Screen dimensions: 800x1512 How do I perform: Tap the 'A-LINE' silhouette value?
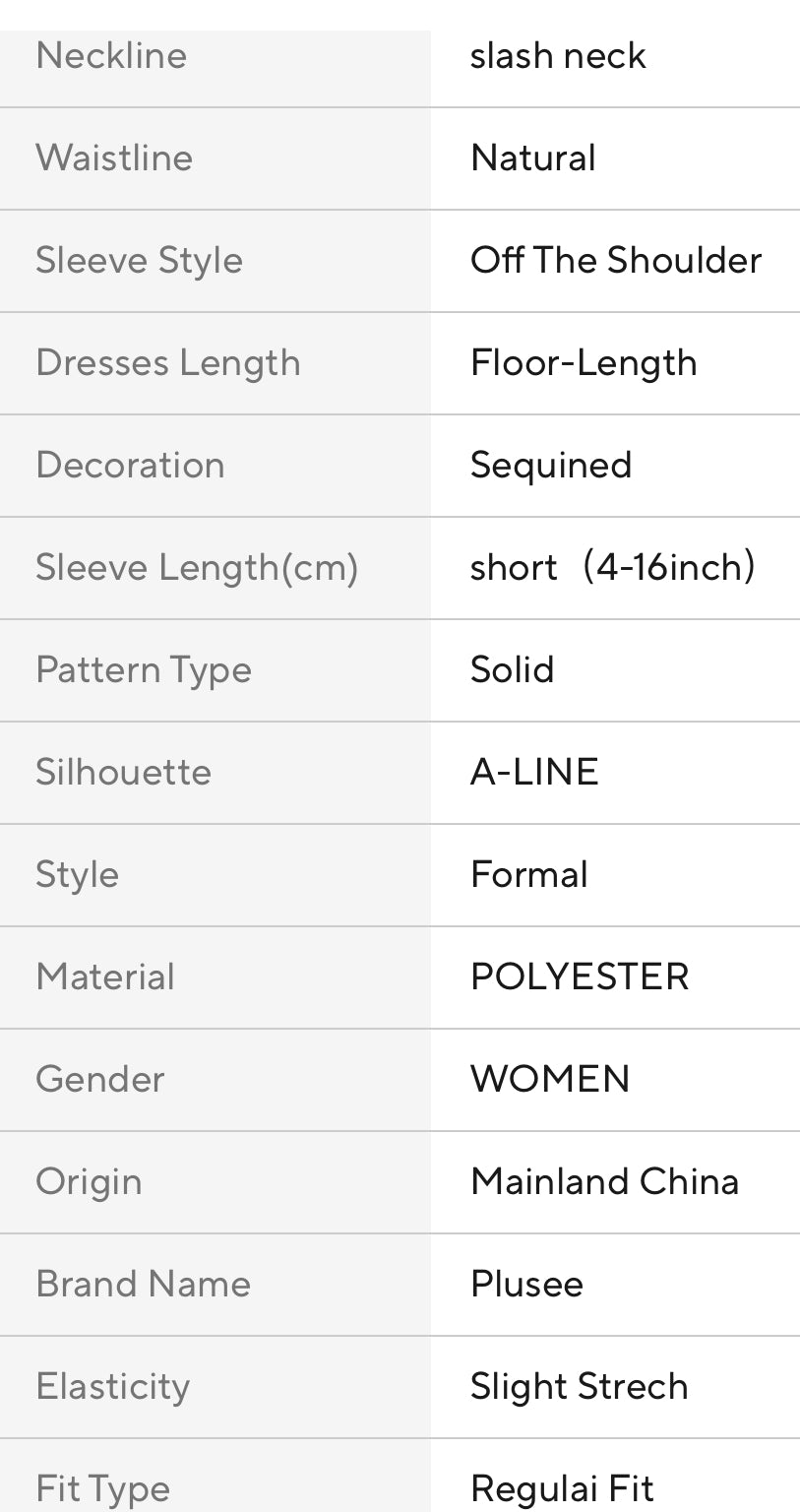pos(534,773)
